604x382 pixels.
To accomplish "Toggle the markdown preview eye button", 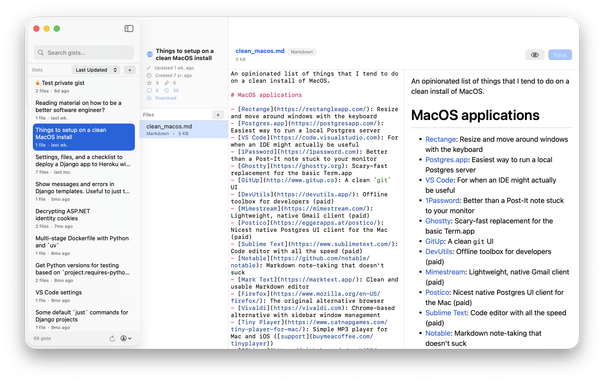I will [535, 55].
